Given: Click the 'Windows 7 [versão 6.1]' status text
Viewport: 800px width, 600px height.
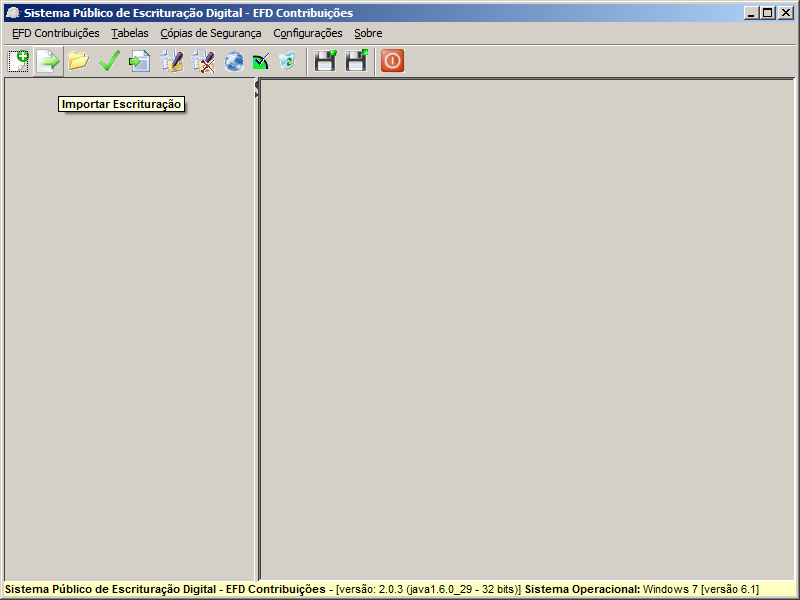Looking at the screenshot, I should click(x=701, y=589).
